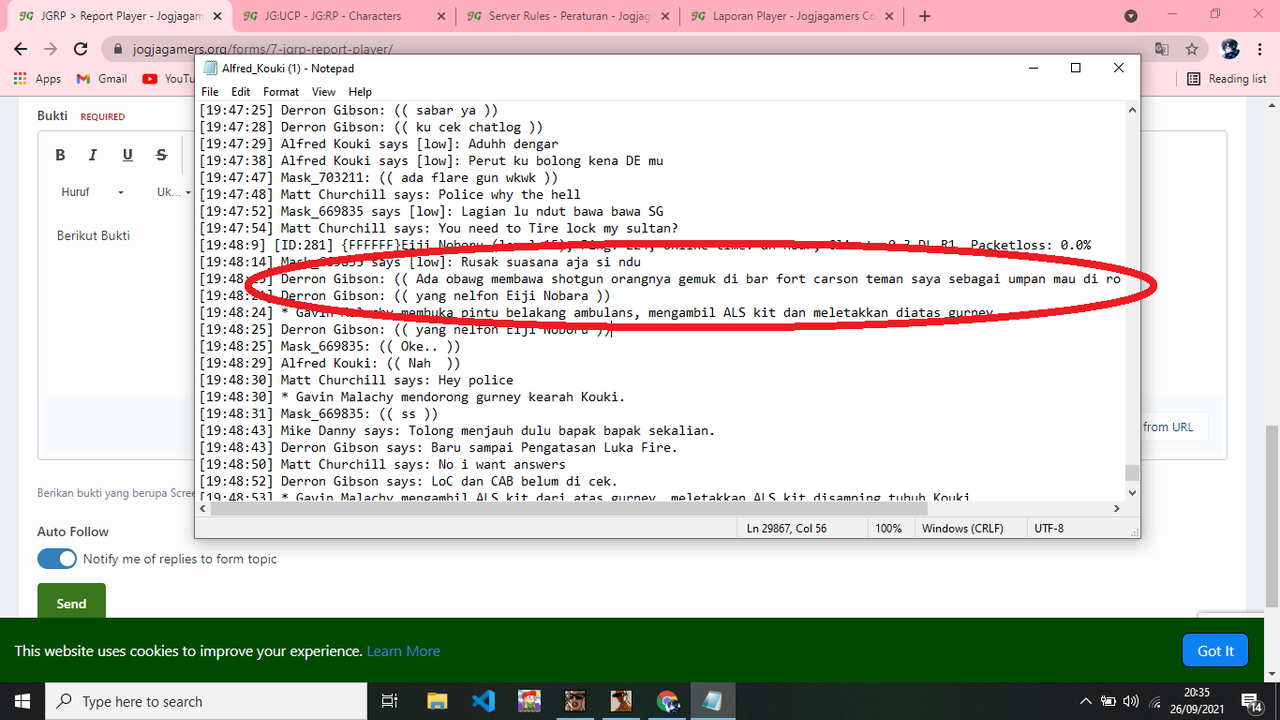
Task: Open the Huruf font dropdown
Action: click(91, 192)
